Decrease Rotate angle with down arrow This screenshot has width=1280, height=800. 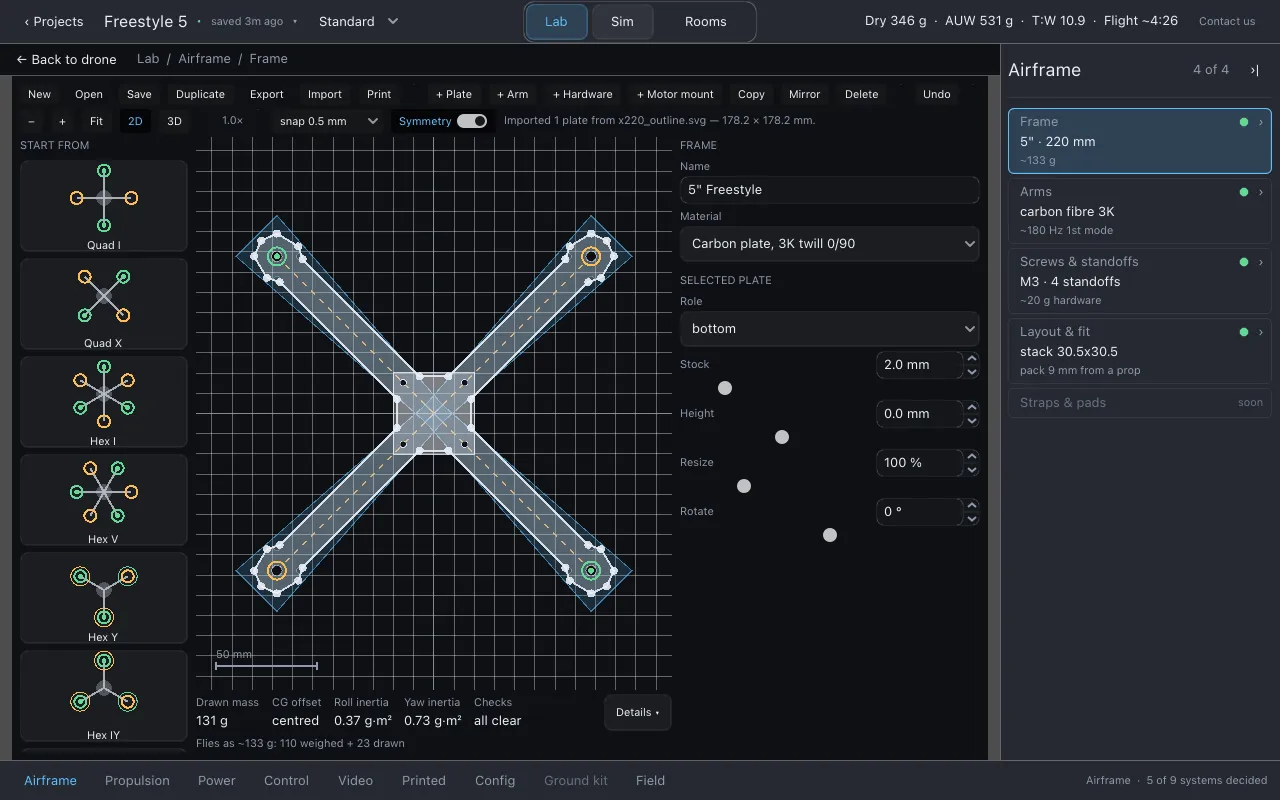(x=972, y=519)
